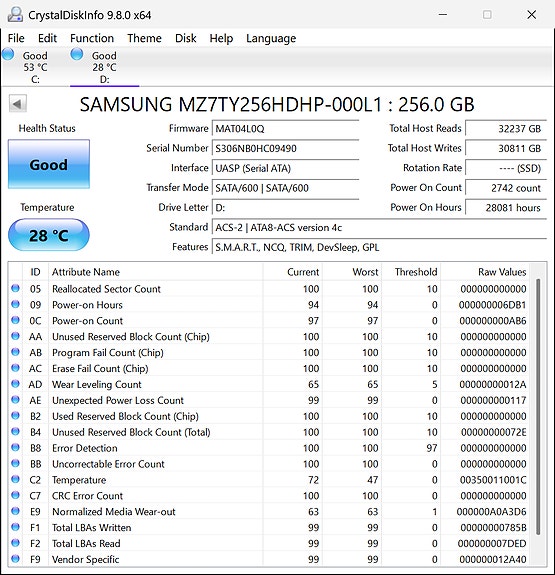
Task: Click status orb for Normalized Media Wear-out
Action: 15,511
